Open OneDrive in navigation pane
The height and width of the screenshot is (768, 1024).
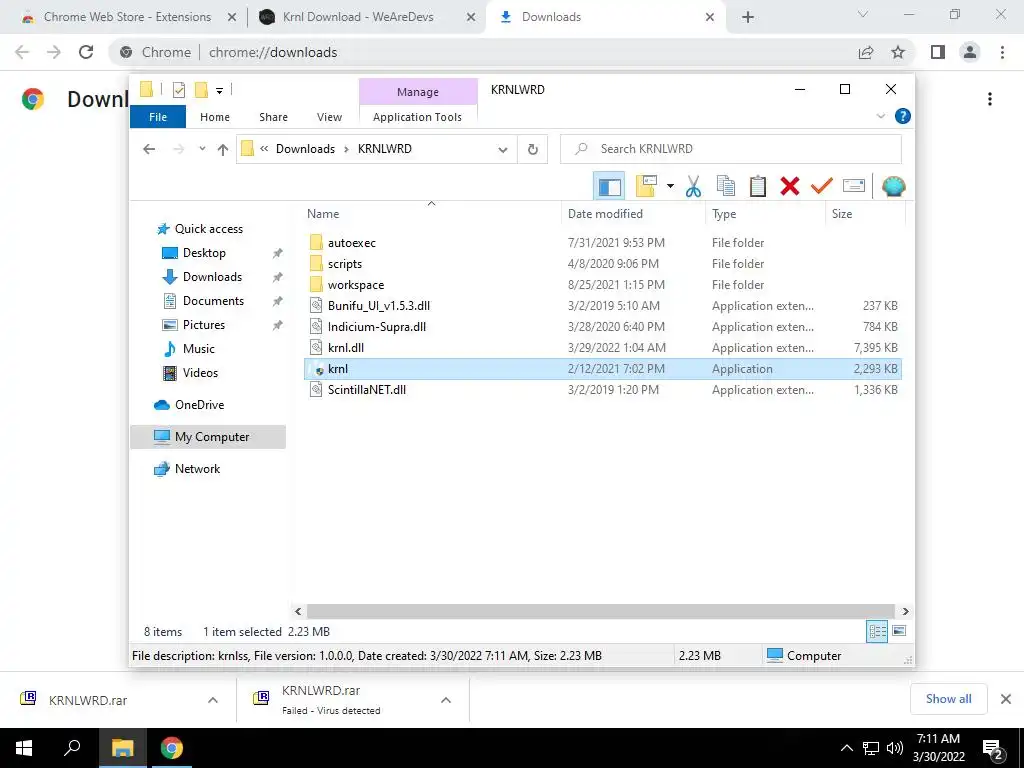tap(199, 405)
